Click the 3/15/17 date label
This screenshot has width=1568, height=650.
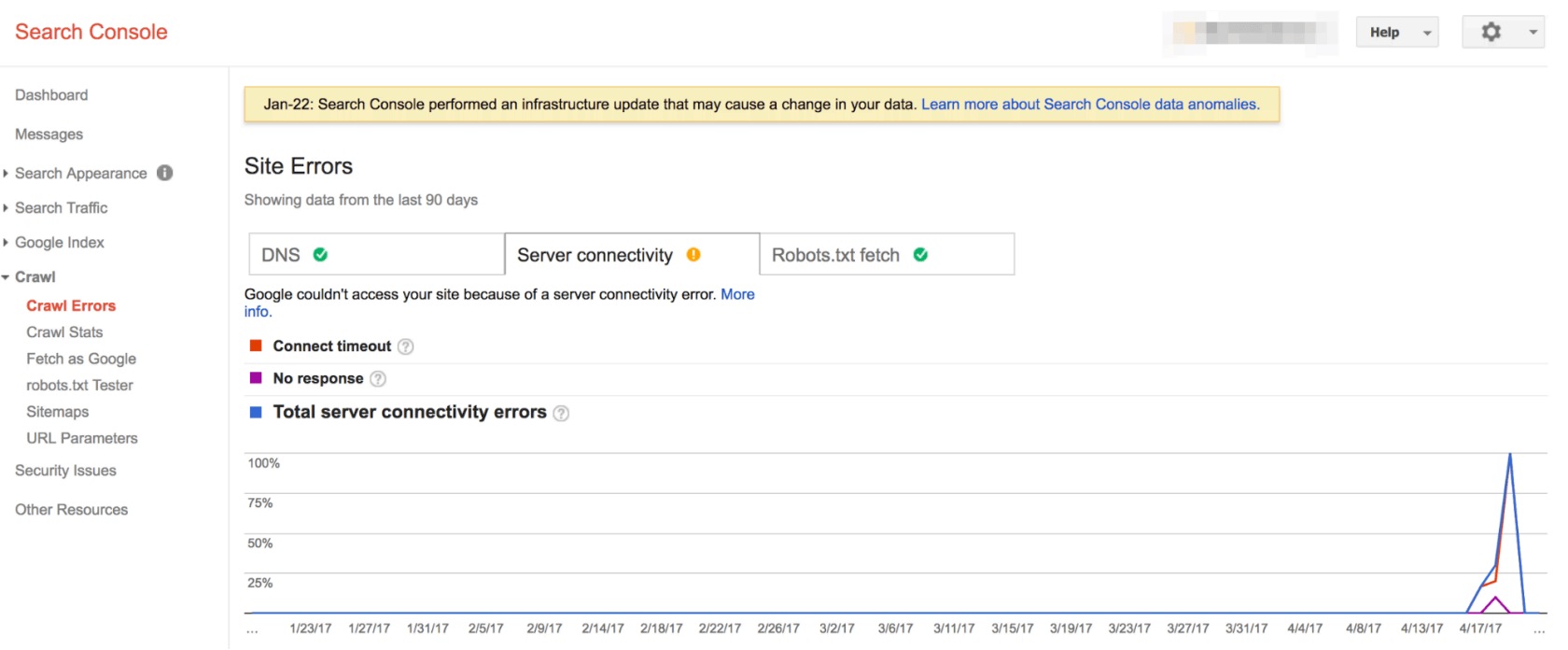point(1013,629)
